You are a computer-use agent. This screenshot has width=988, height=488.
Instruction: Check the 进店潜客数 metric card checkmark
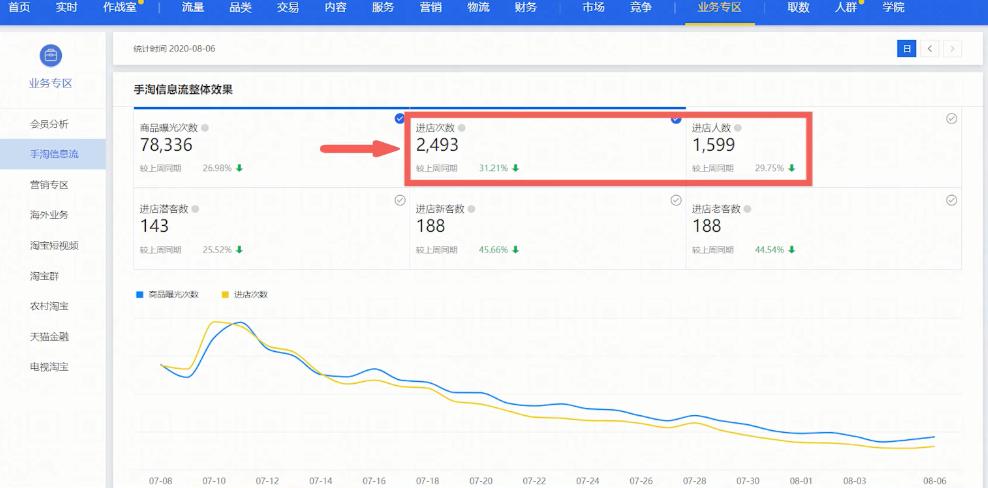pos(399,200)
